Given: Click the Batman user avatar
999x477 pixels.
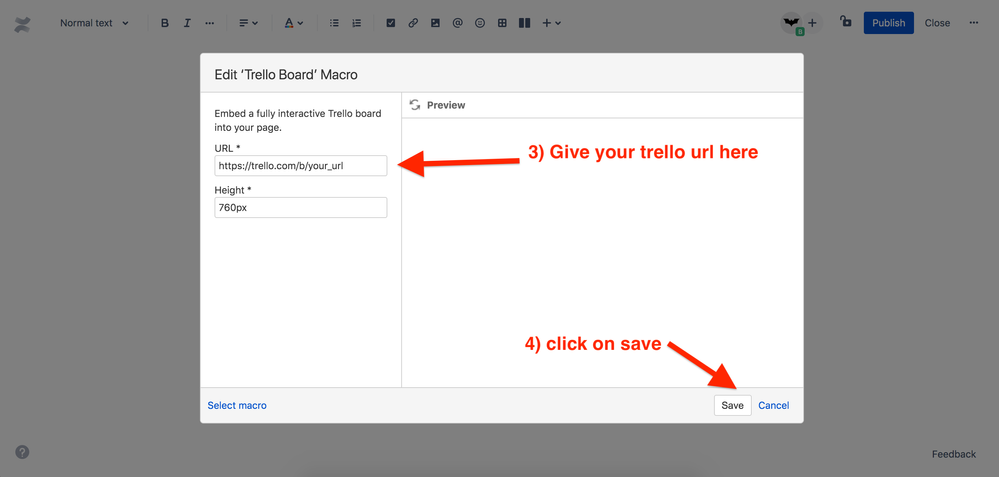Looking at the screenshot, I should coord(791,23).
